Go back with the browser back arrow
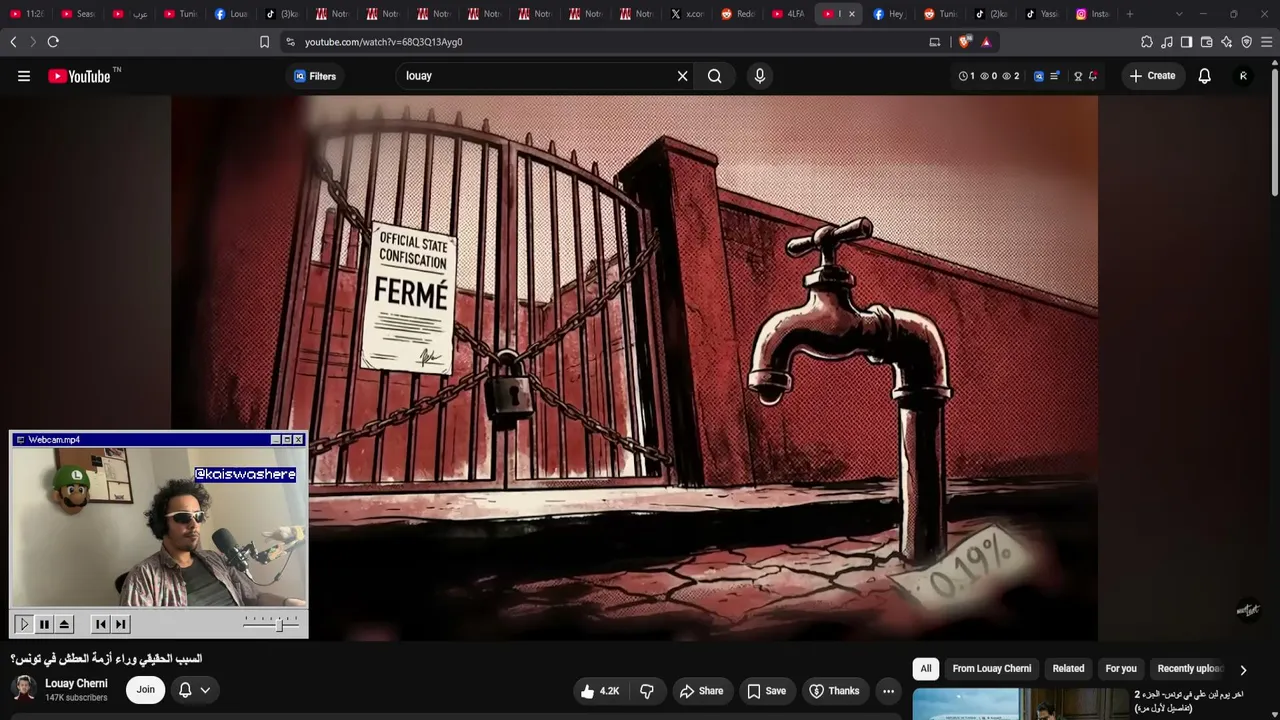Image resolution: width=1280 pixels, height=720 pixels. click(13, 42)
